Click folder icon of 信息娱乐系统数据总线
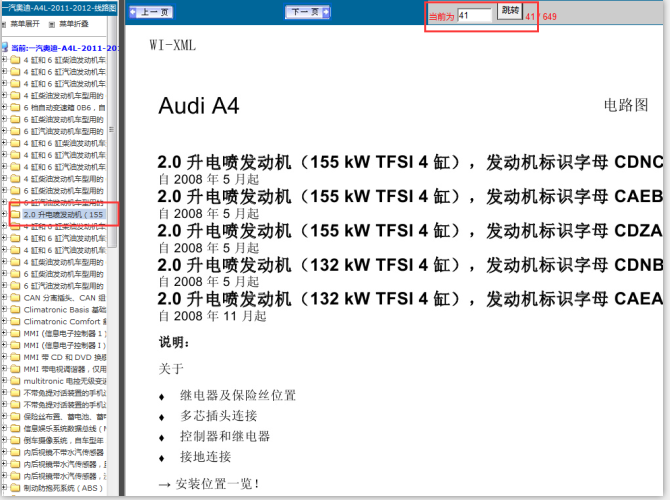The height and width of the screenshot is (500, 670). click(x=15, y=429)
